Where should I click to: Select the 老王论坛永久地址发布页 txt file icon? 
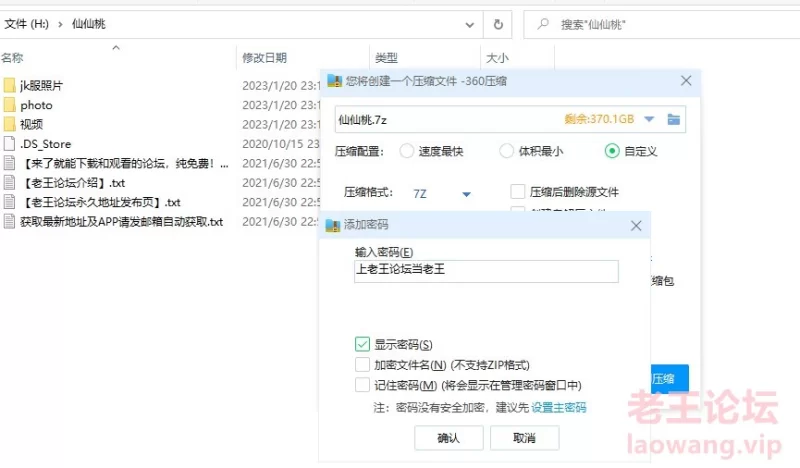(x=9, y=202)
